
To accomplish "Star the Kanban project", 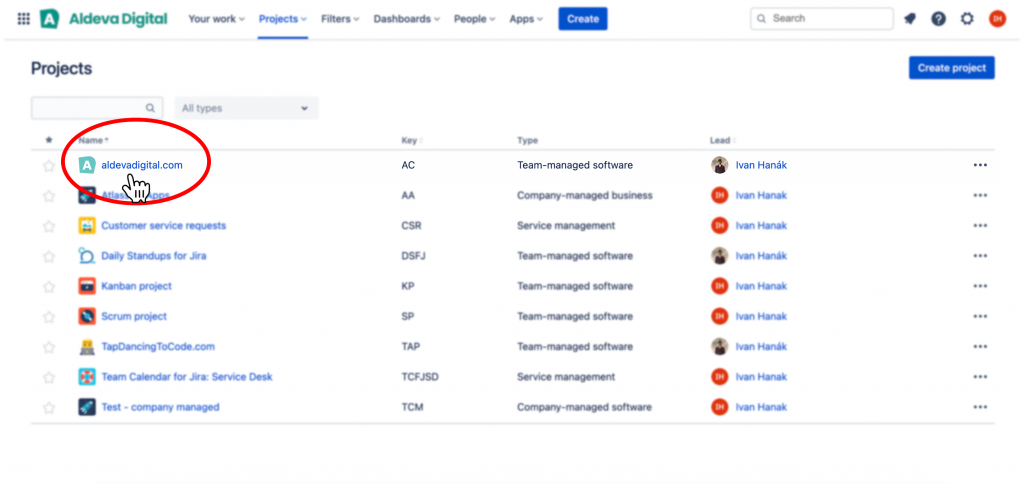I will (x=49, y=287).
